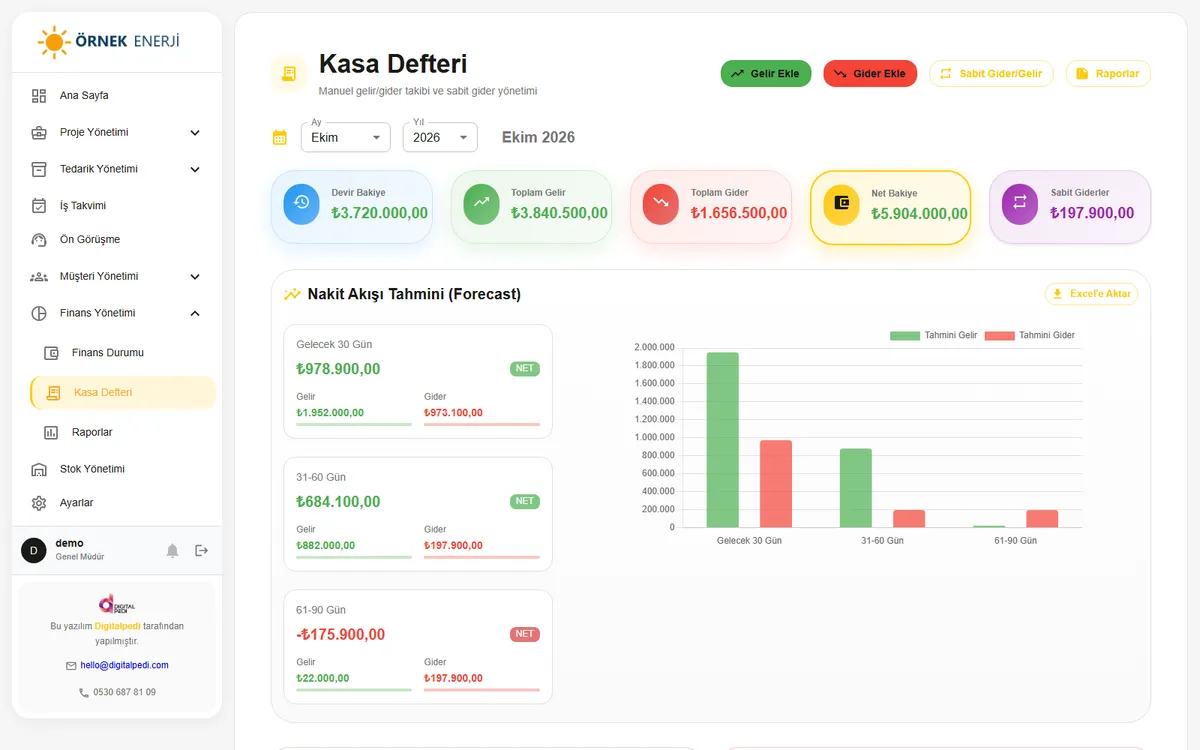
Task: Click the Net Bakiye wallet icon
Action: click(841, 204)
